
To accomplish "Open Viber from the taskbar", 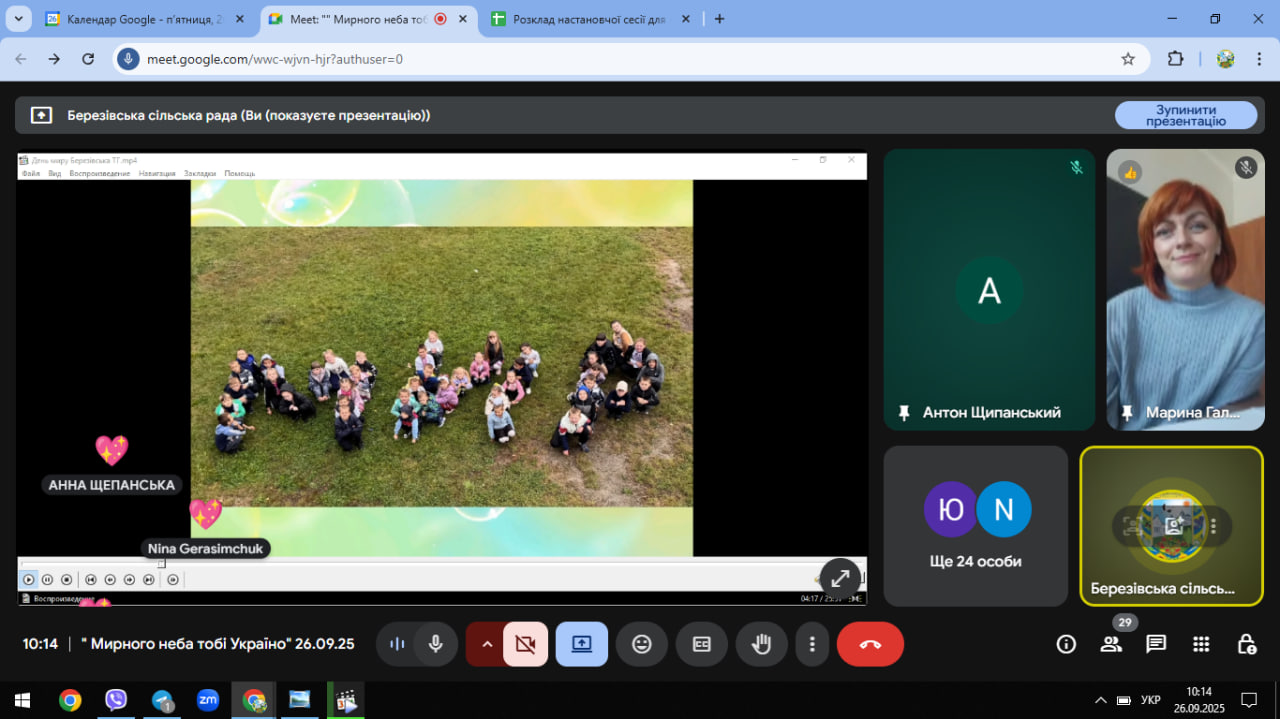I will 116,700.
